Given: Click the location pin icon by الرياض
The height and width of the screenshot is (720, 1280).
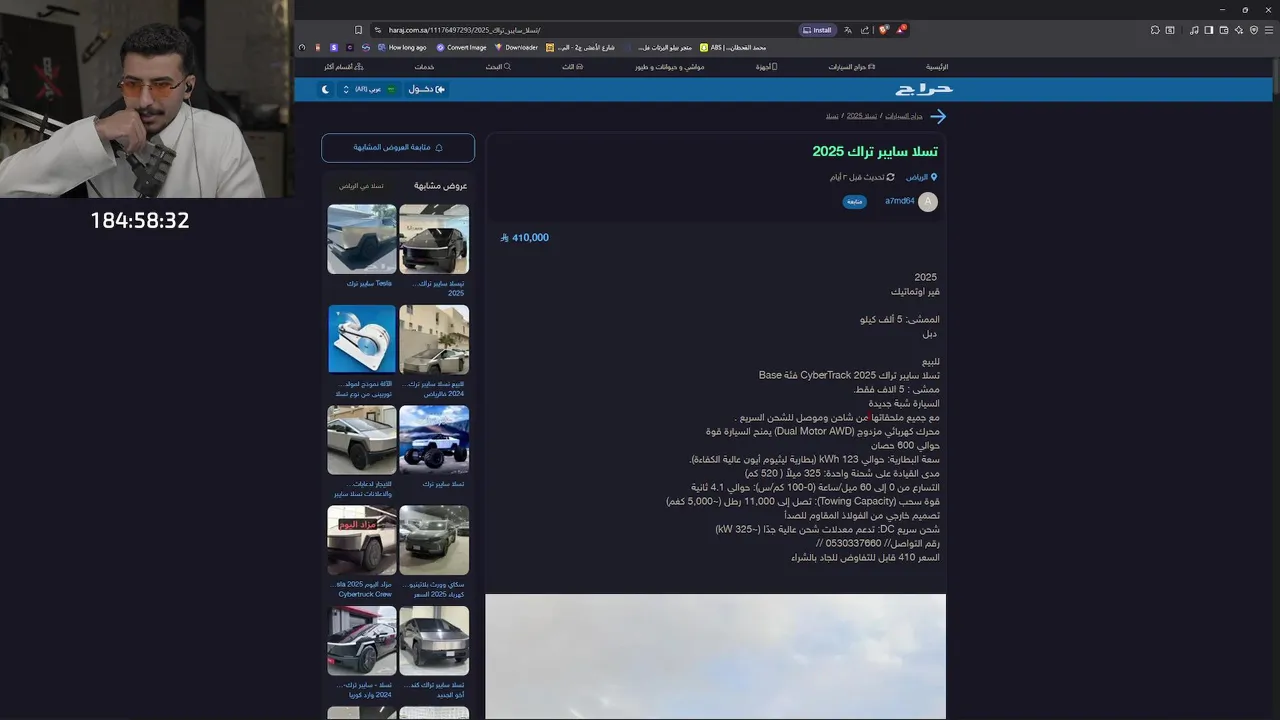Looking at the screenshot, I should pyautogui.click(x=934, y=177).
